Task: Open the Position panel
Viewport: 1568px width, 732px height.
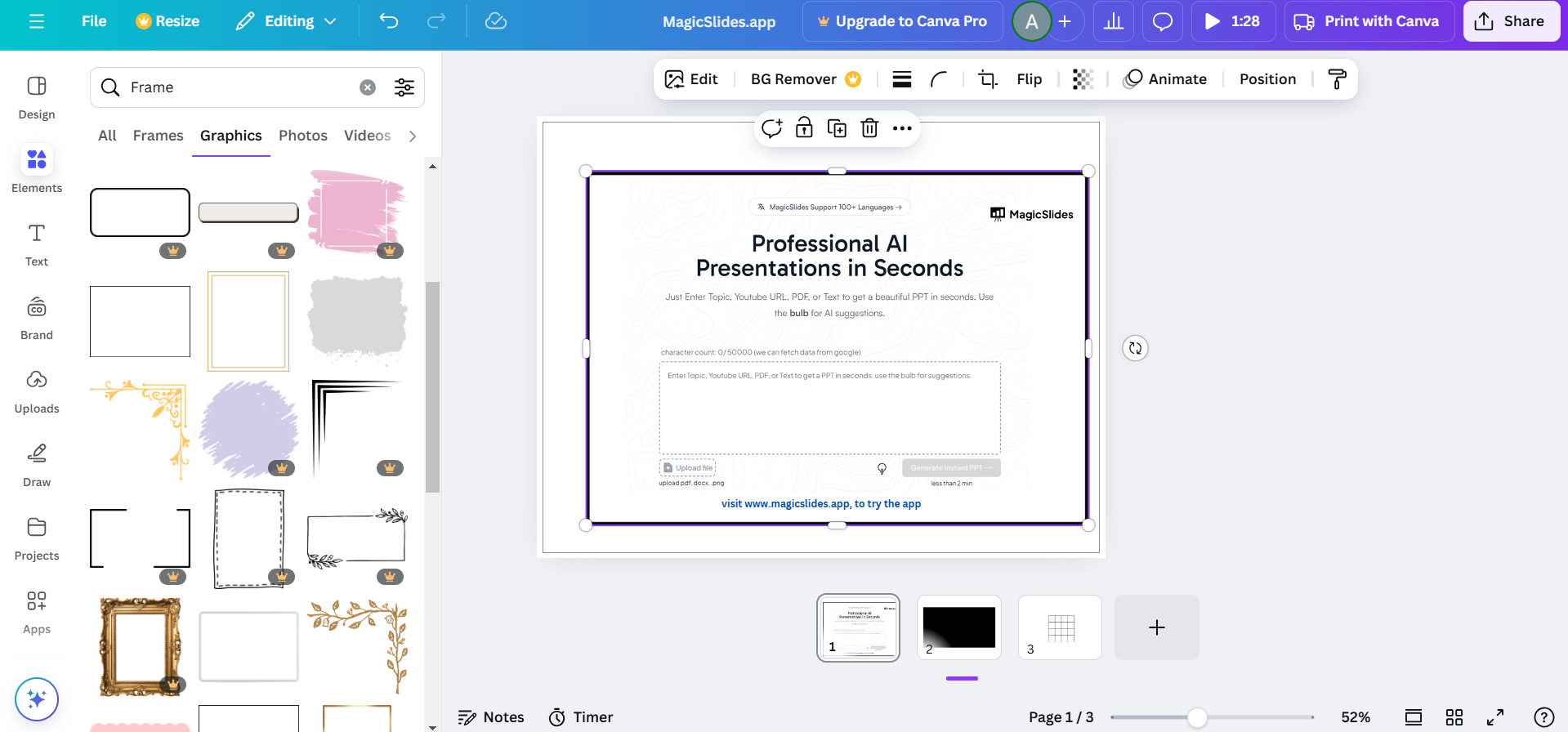Action: click(x=1268, y=79)
